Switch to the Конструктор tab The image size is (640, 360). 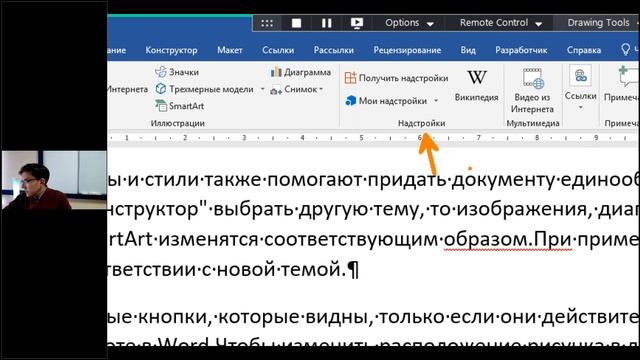pos(171,50)
